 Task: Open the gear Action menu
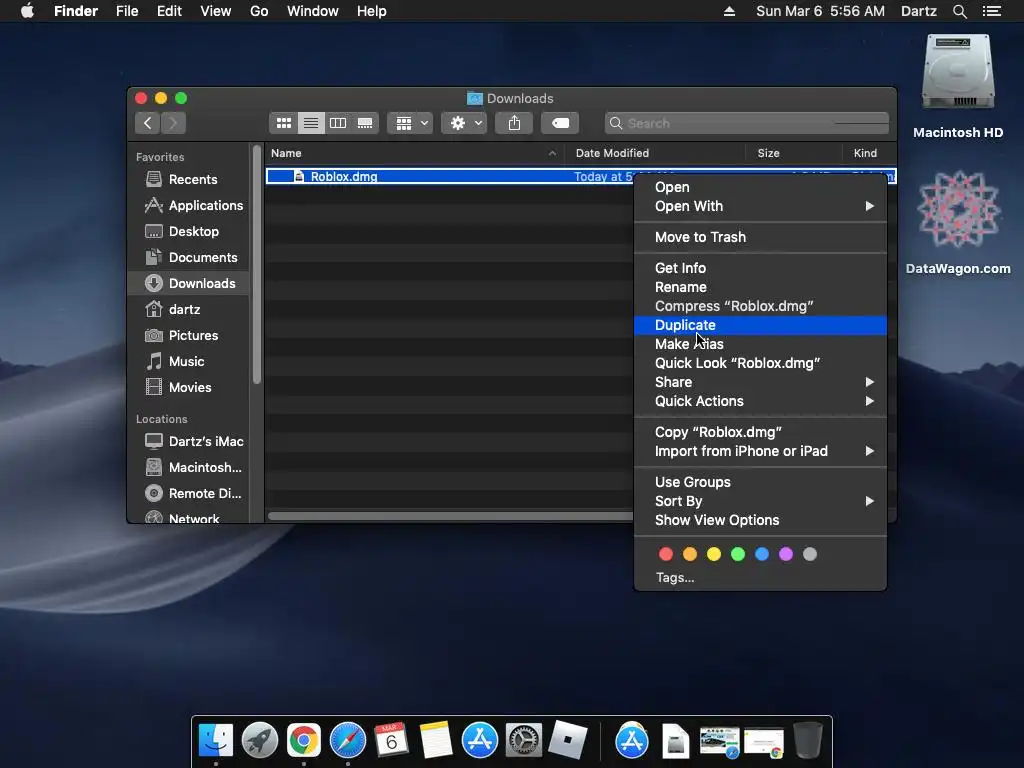tap(464, 123)
